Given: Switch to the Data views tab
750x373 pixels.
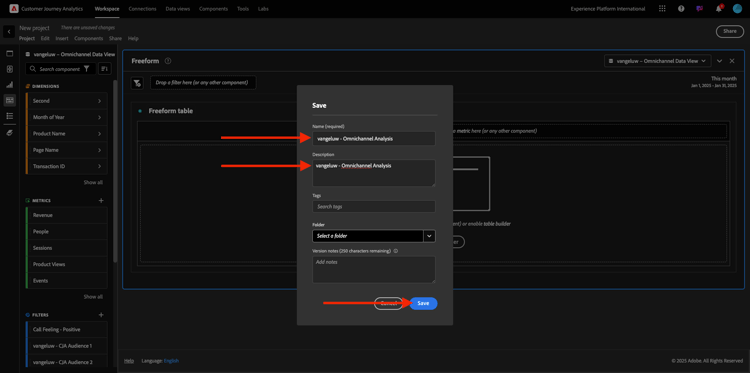Looking at the screenshot, I should tap(177, 9).
